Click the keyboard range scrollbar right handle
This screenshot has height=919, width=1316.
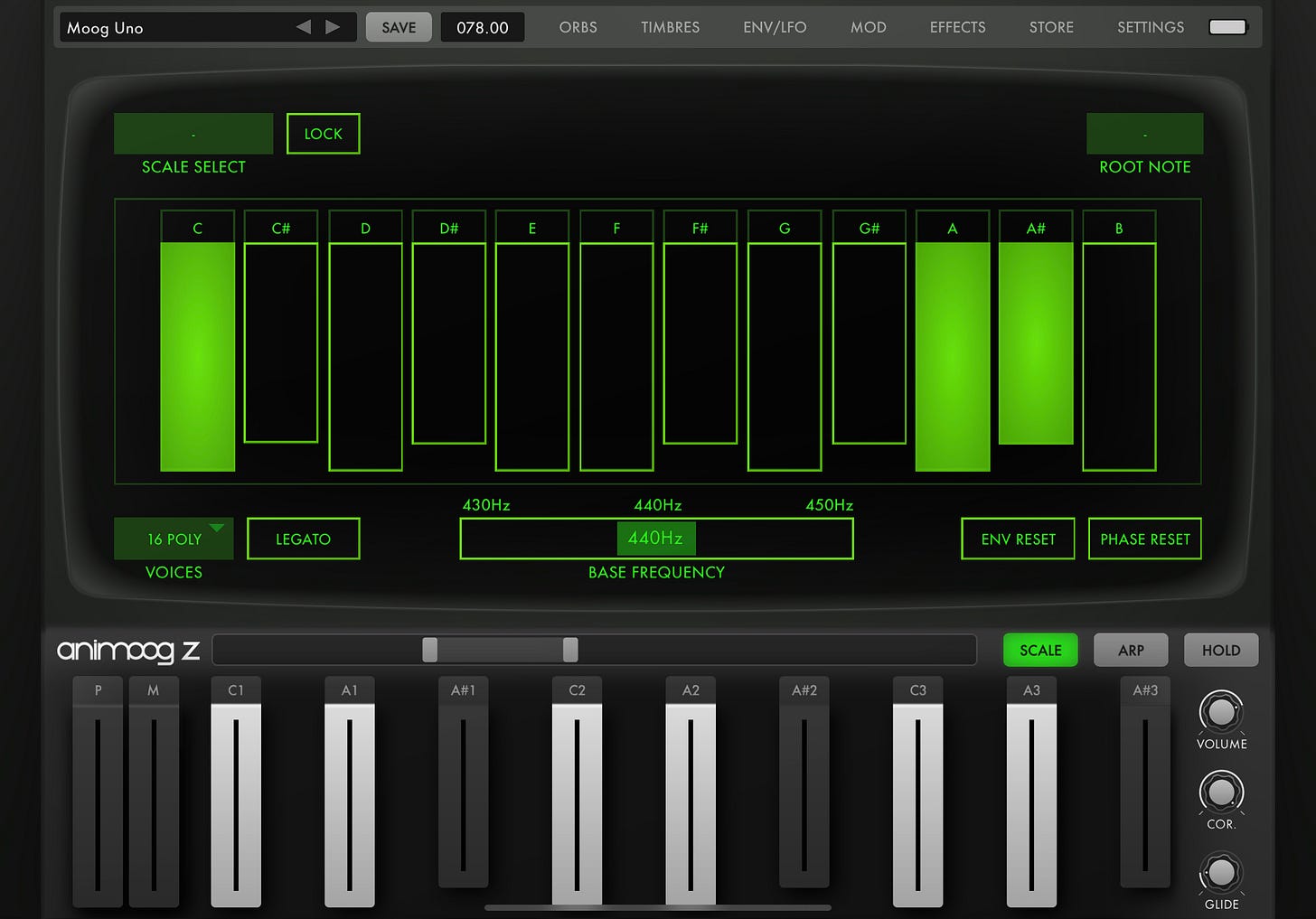(570, 650)
